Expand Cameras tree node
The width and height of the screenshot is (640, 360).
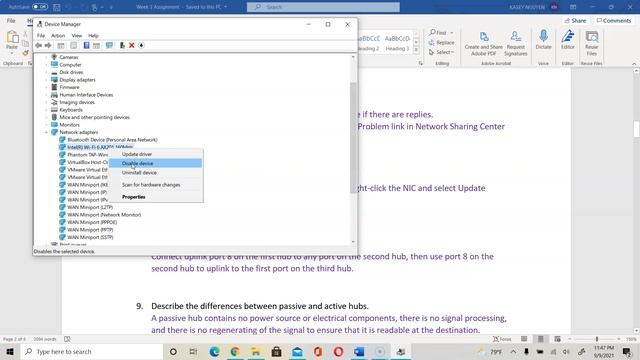click(x=46, y=57)
